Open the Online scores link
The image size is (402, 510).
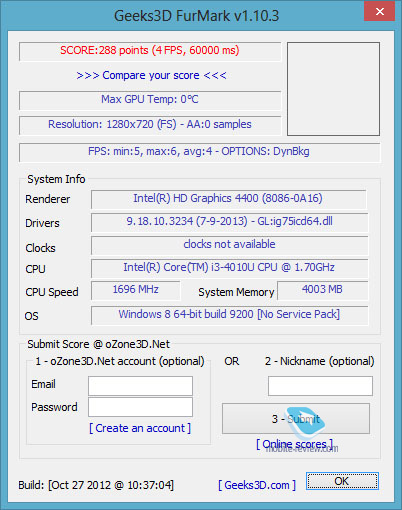tap(295, 444)
